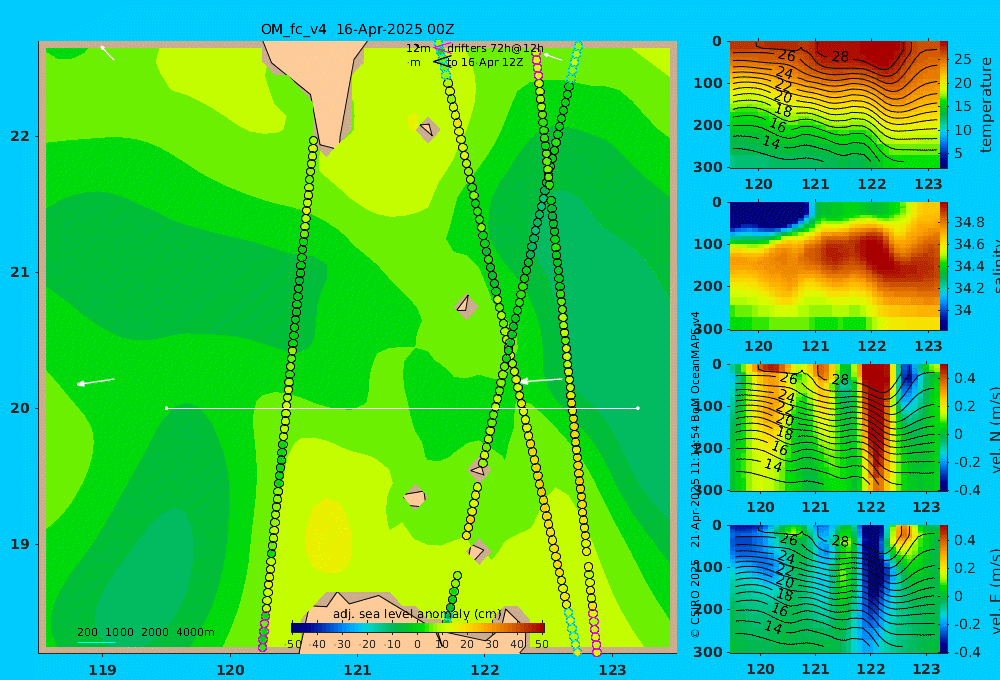Click latitude label 19 on the main map axis

coord(20,544)
